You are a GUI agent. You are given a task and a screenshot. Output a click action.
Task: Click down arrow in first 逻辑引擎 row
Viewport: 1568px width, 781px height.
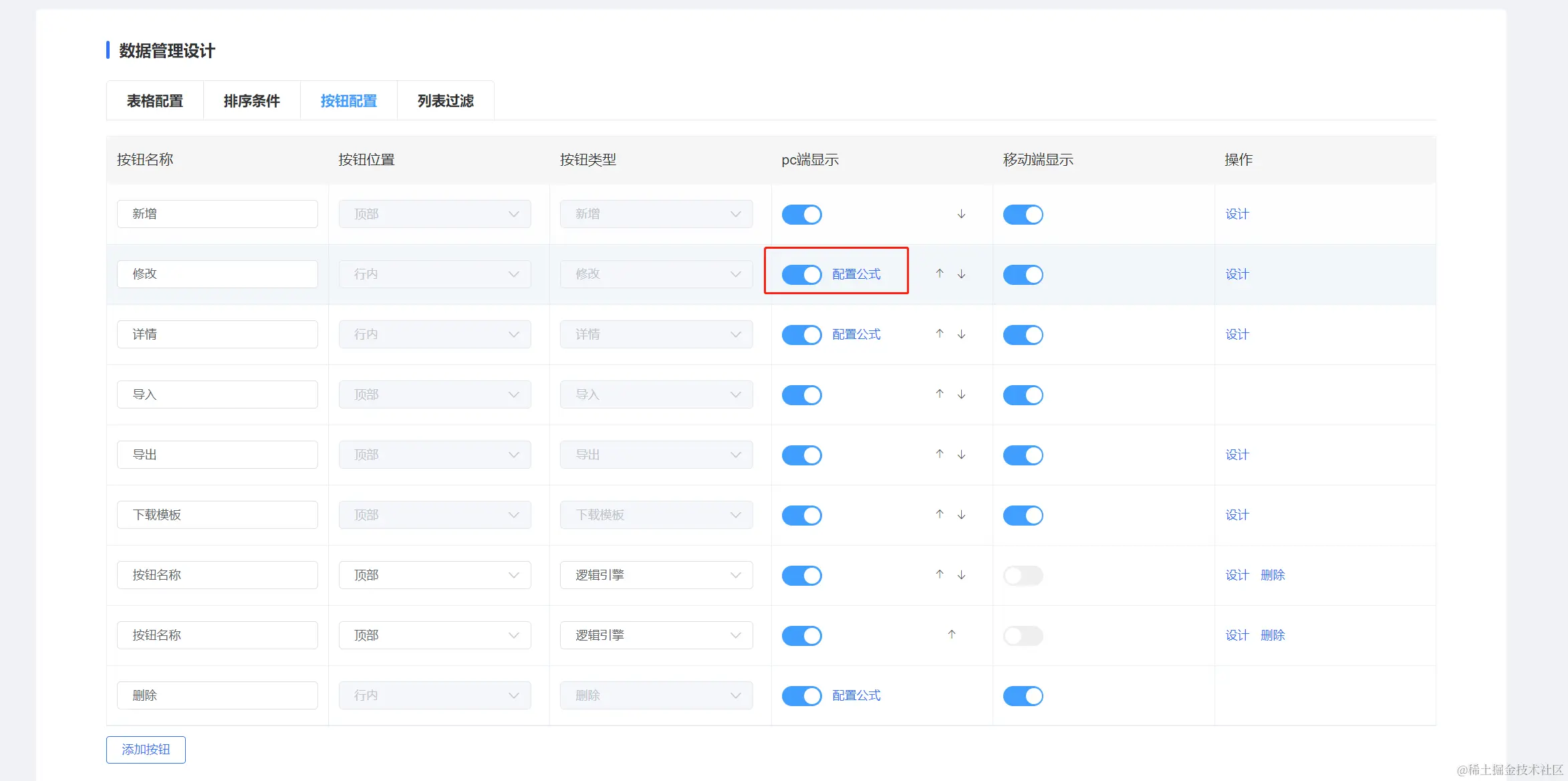tap(961, 574)
